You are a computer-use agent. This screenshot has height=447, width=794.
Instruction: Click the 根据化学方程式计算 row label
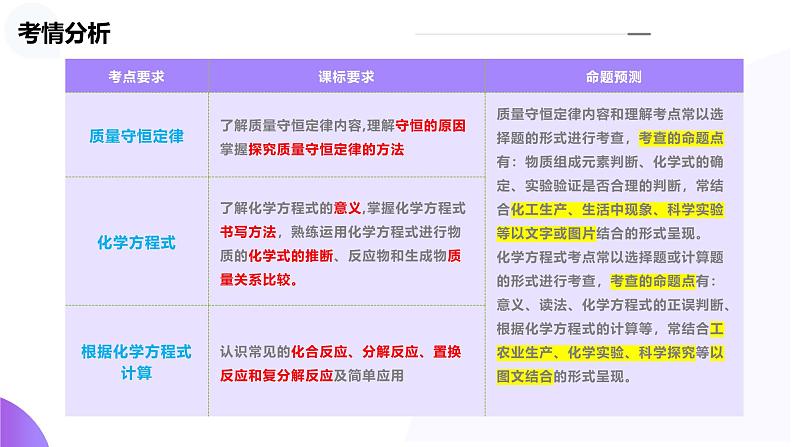(x=136, y=362)
